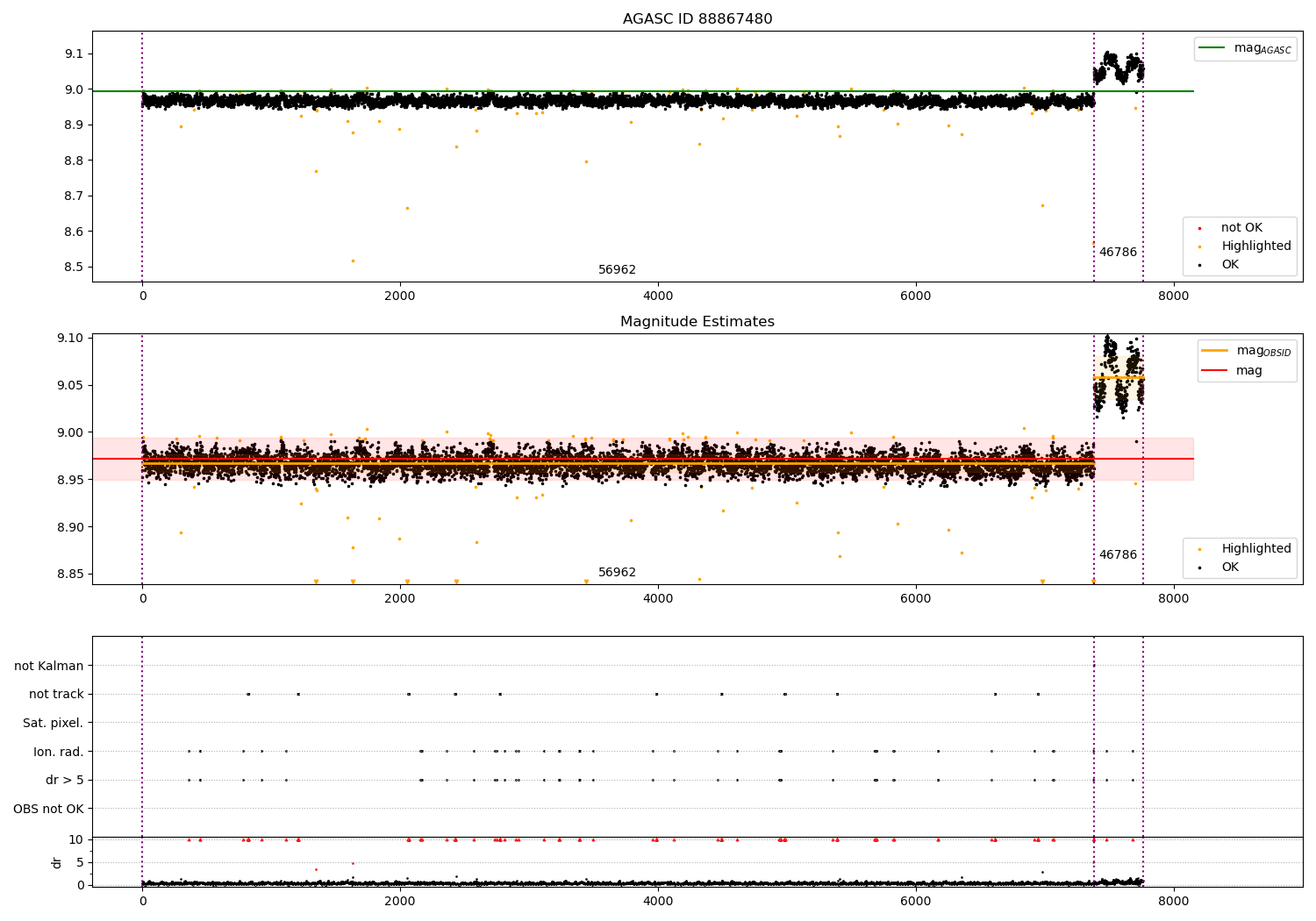Click the "not OK" legend label

click(x=1241, y=228)
